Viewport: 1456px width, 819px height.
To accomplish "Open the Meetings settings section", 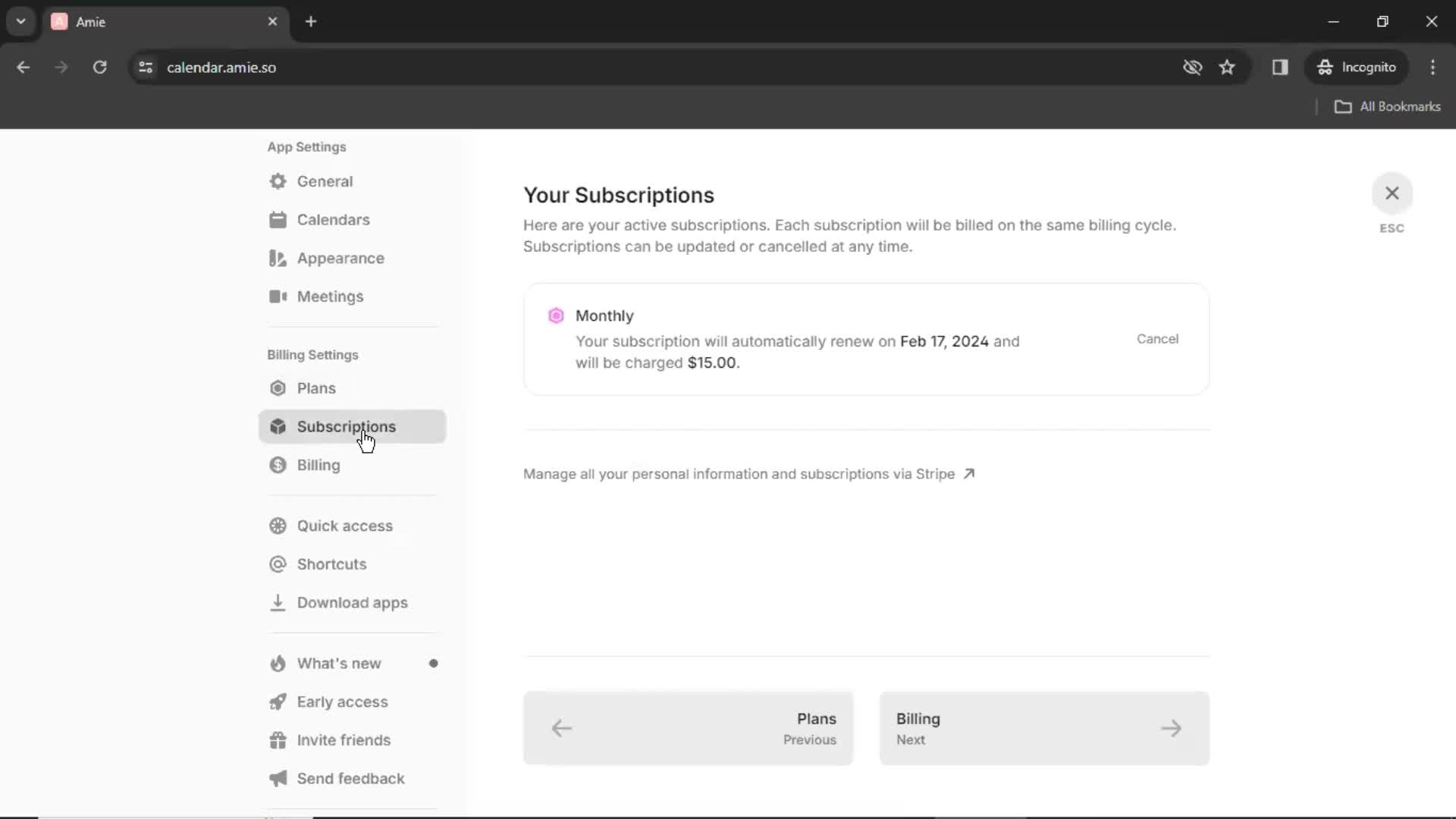I will tap(330, 296).
